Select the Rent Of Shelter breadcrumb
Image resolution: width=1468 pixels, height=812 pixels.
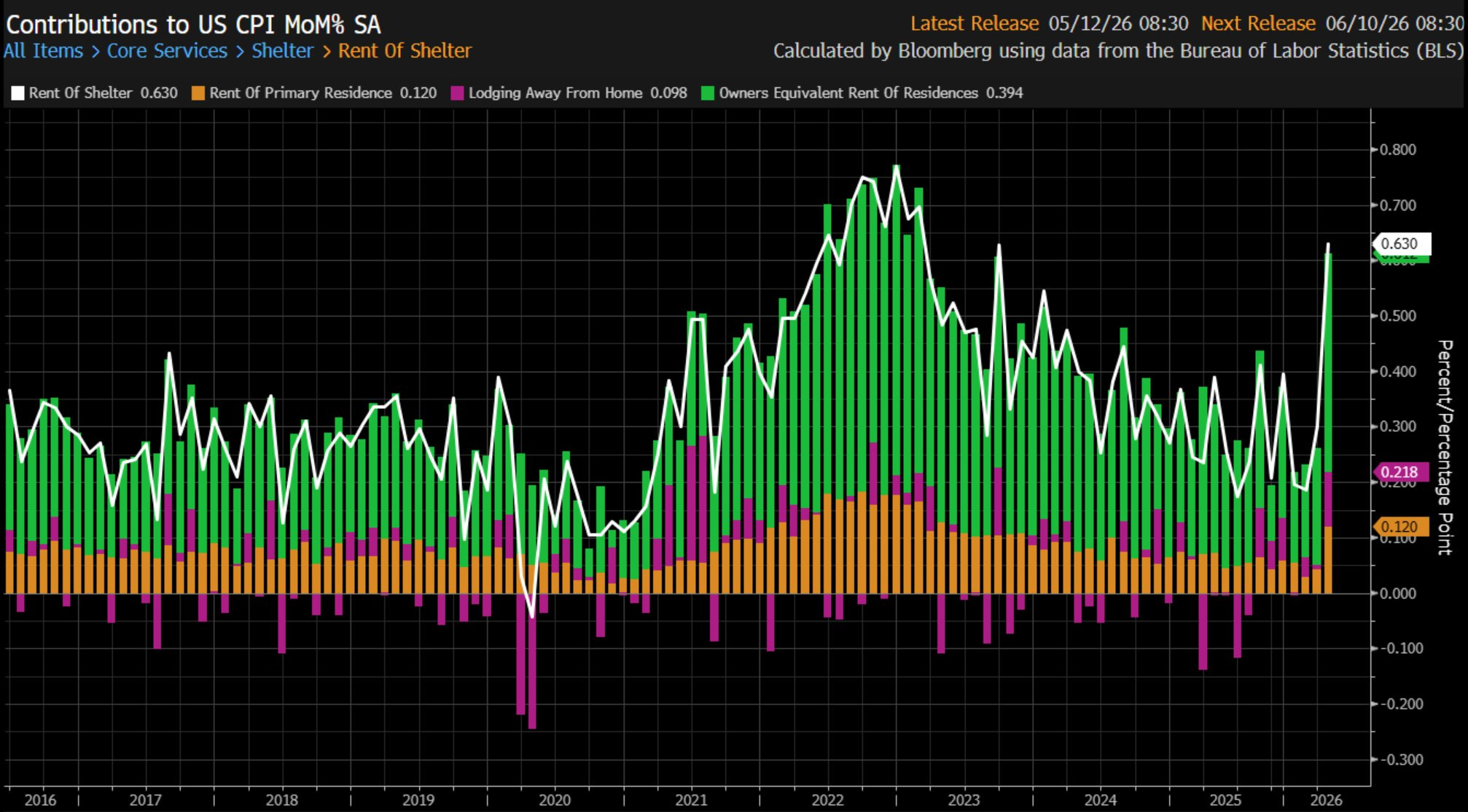[x=405, y=51]
